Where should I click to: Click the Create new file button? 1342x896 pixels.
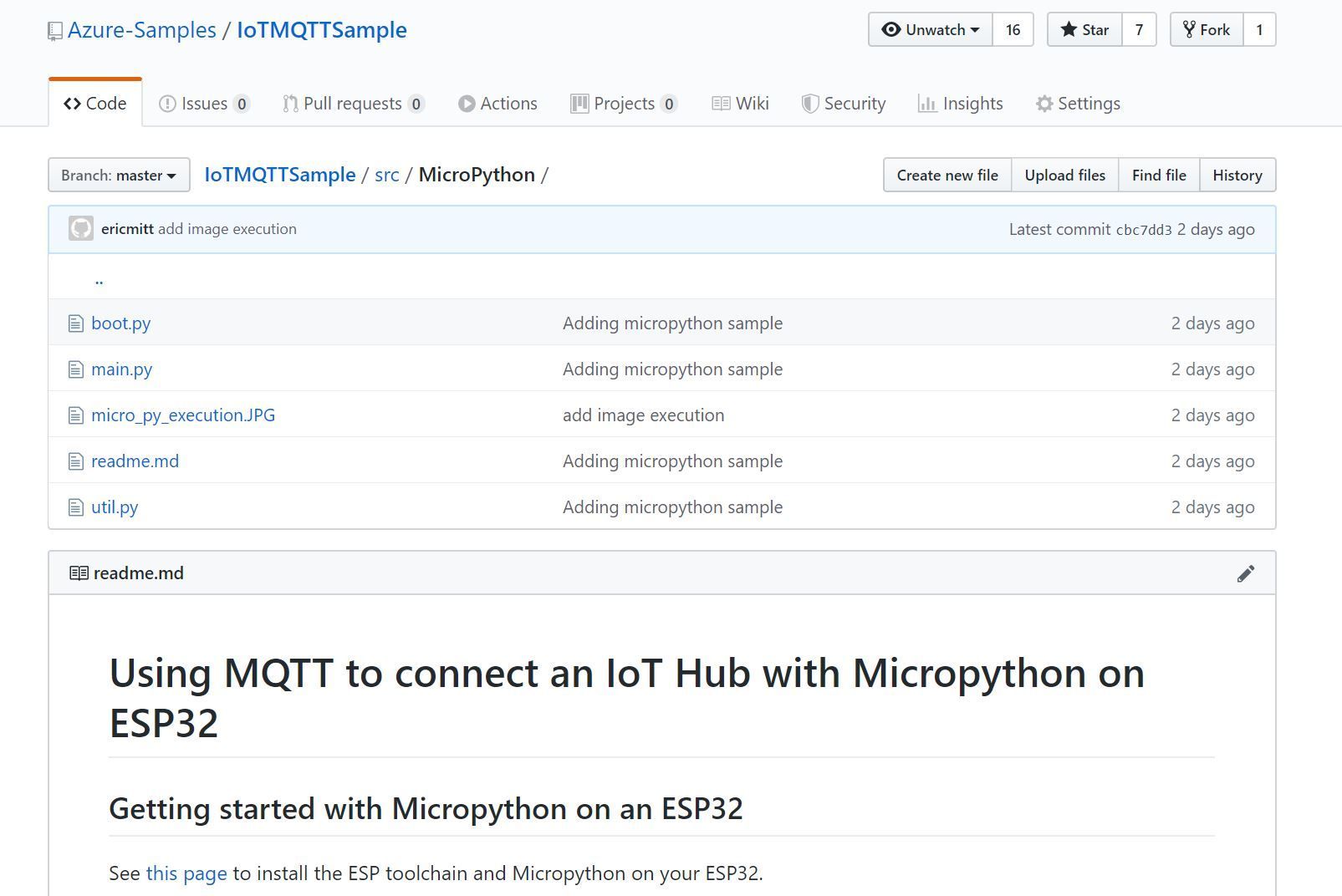tap(947, 175)
